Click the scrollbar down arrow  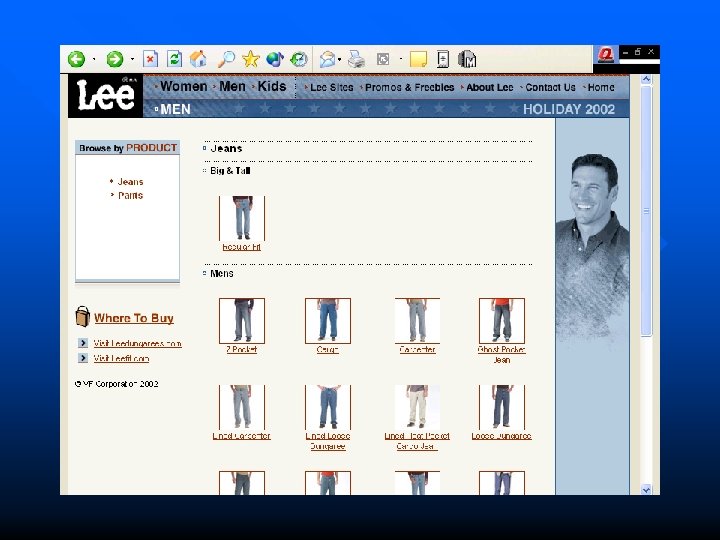point(646,490)
